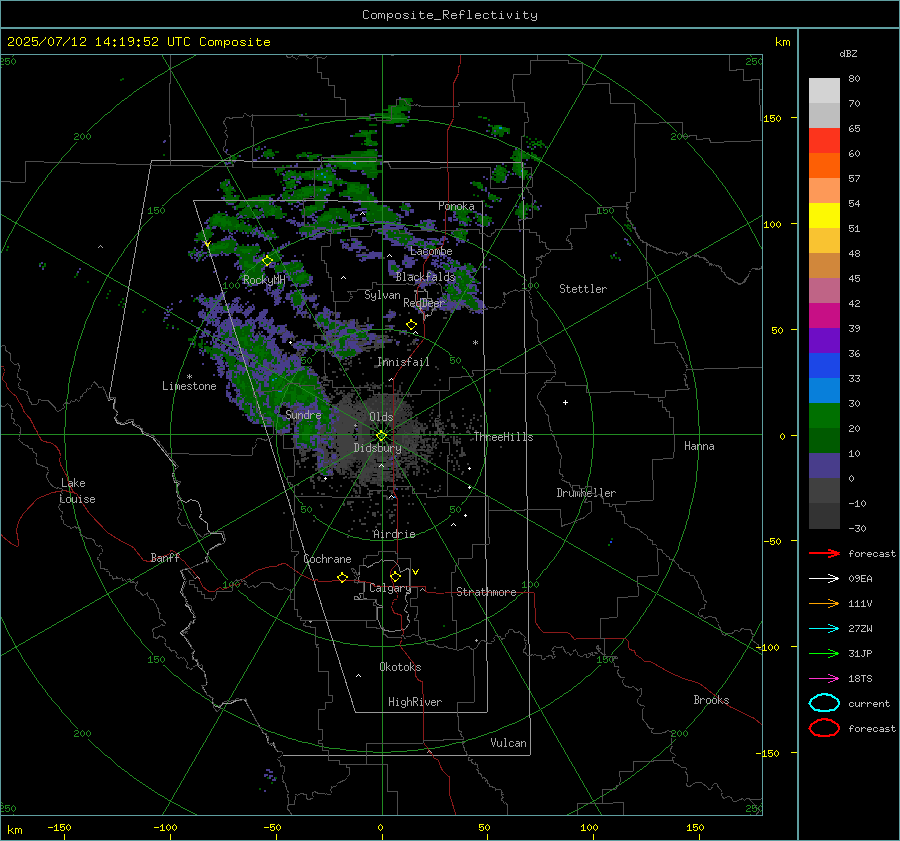The image size is (900, 841).
Task: Click the dBZ scale heading
Action: click(848, 54)
